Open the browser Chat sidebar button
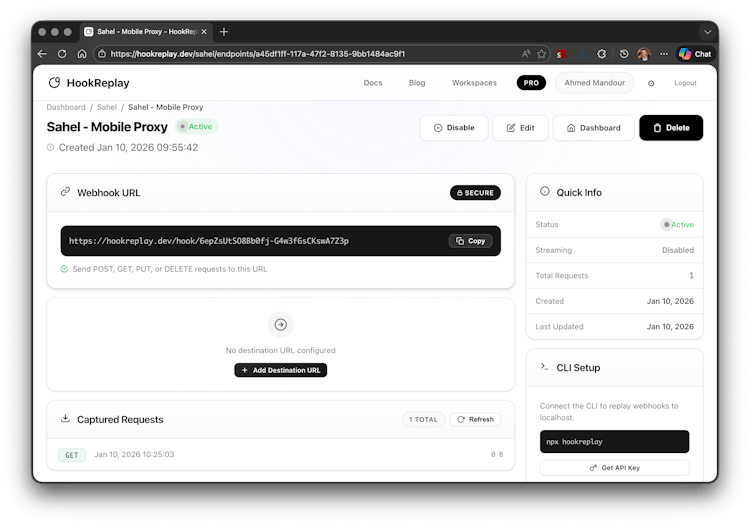The height and width of the screenshot is (525, 750). 696,54
